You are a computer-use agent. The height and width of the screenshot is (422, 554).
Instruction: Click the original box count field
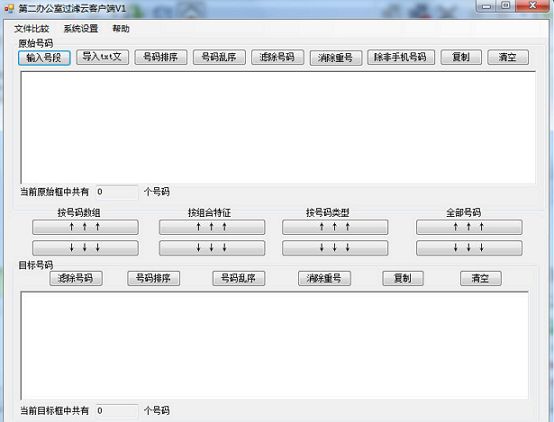(117, 192)
